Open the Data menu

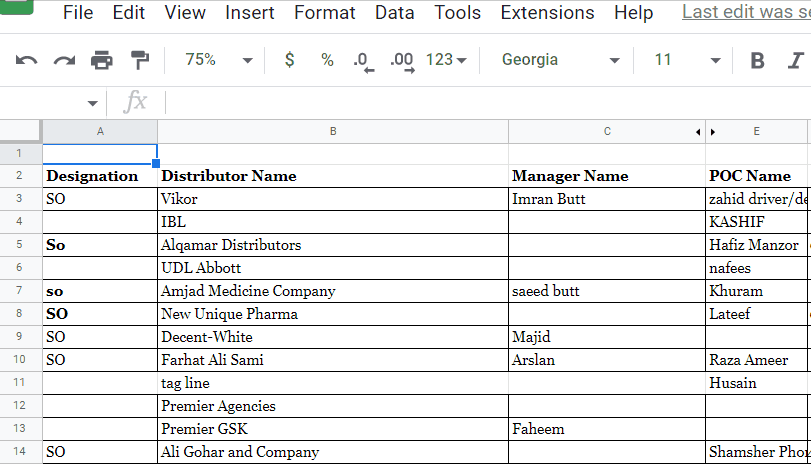point(395,12)
